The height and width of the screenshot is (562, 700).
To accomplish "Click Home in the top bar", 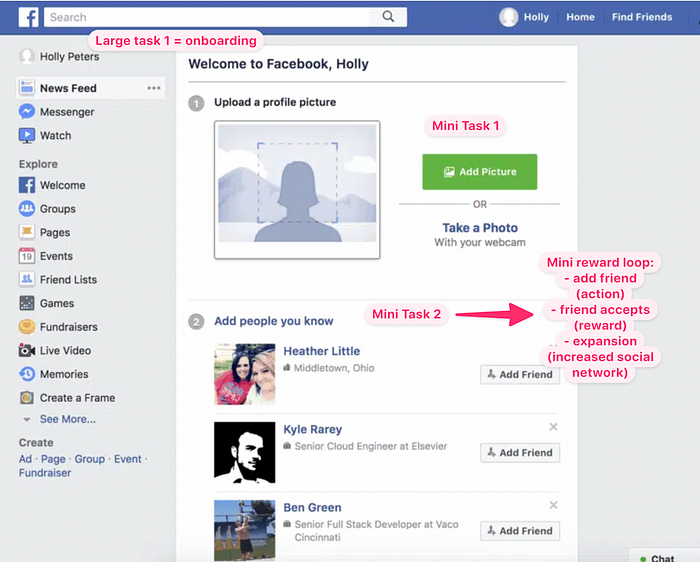I will pos(580,17).
